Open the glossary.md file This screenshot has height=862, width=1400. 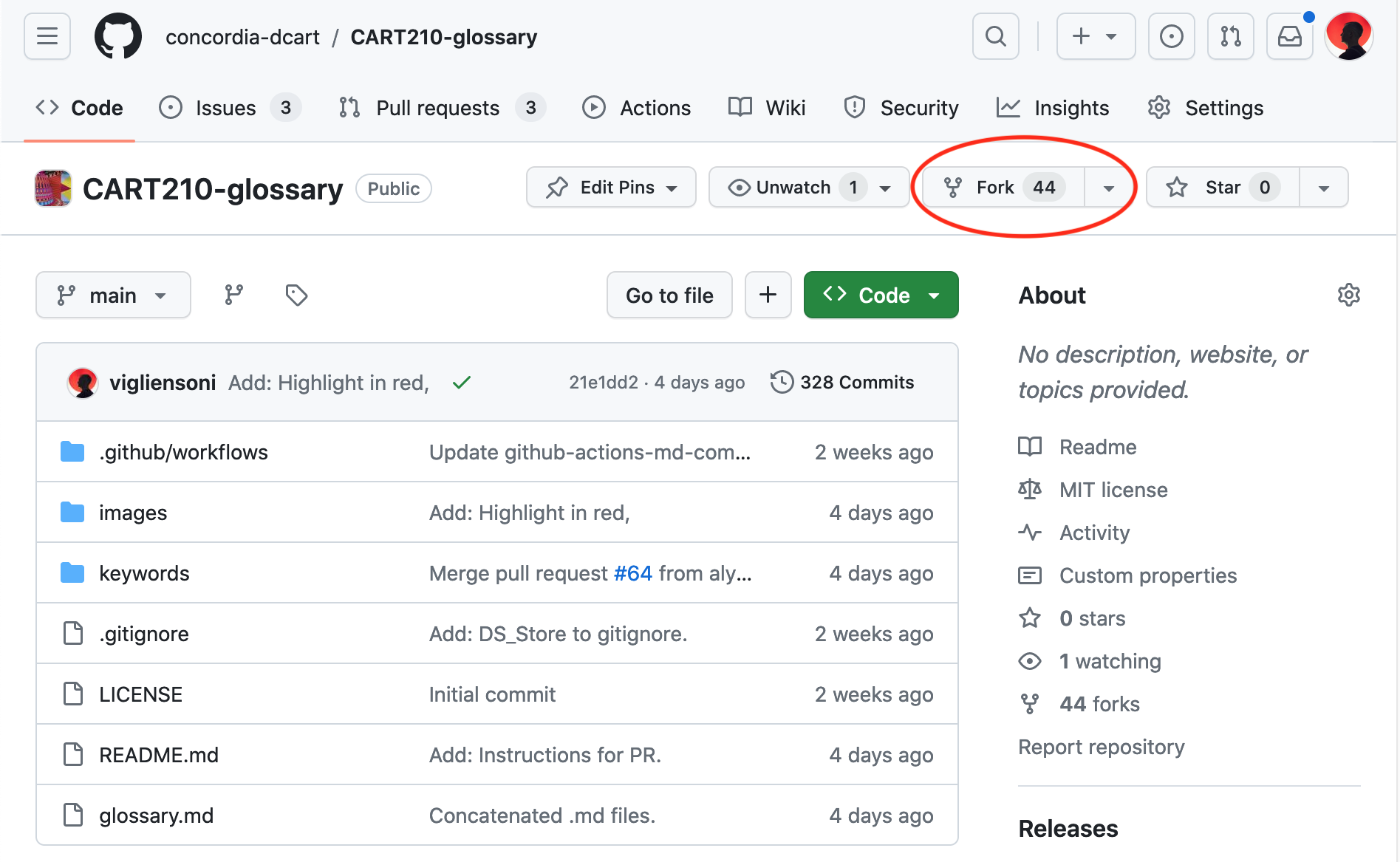(x=156, y=815)
